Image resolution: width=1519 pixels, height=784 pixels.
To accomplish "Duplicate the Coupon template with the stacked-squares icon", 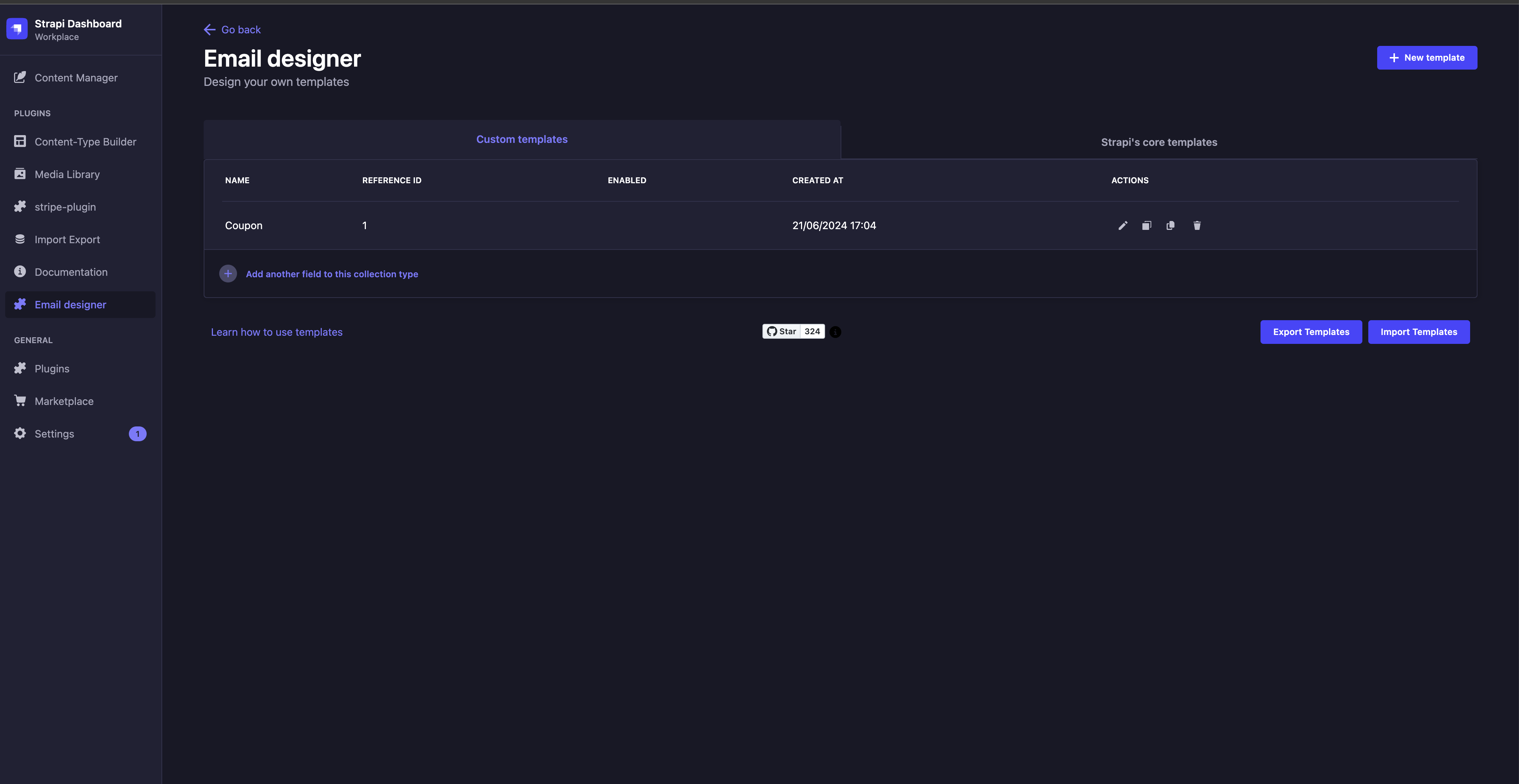I will 1146,225.
